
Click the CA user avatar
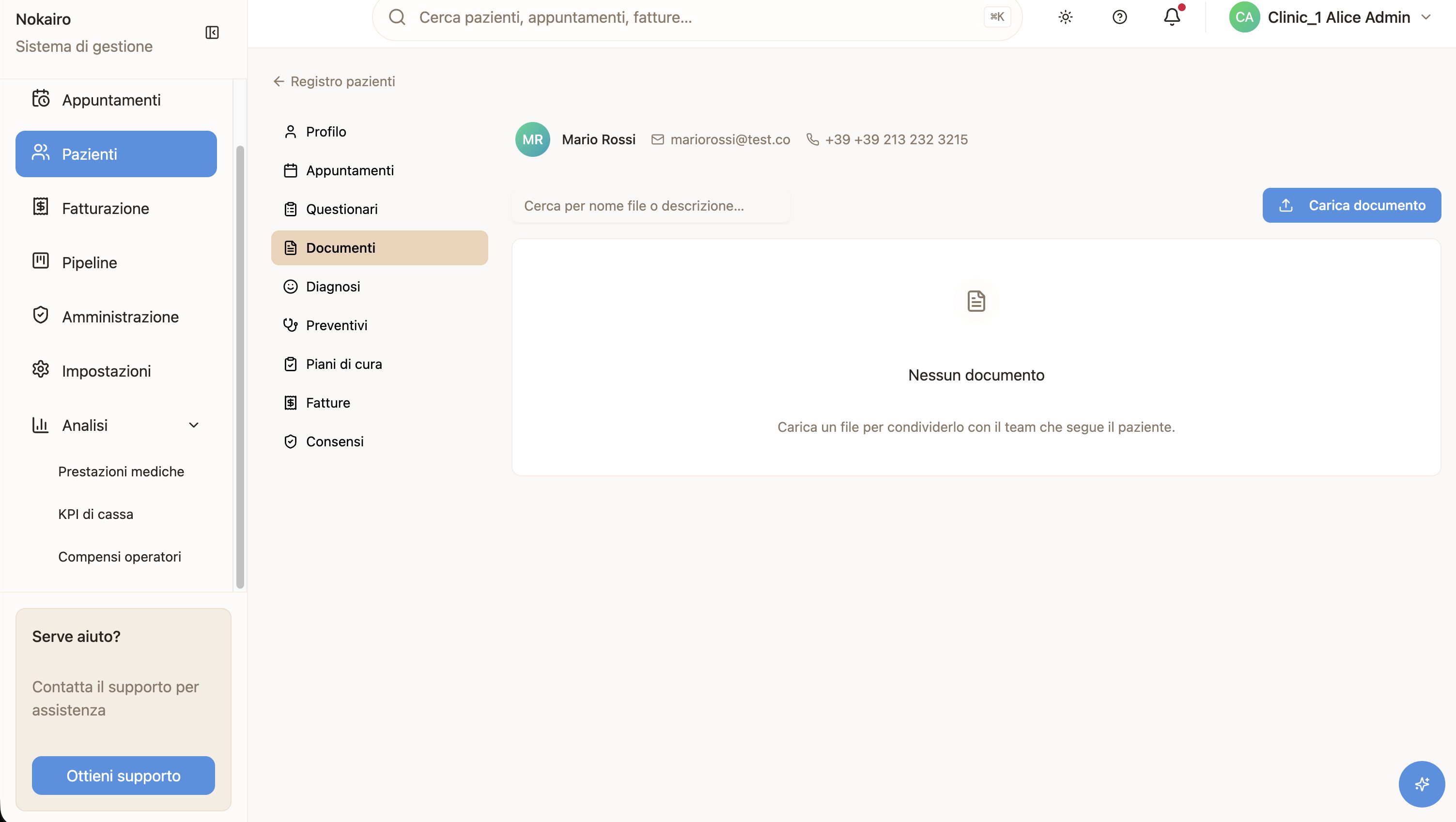coord(1245,17)
